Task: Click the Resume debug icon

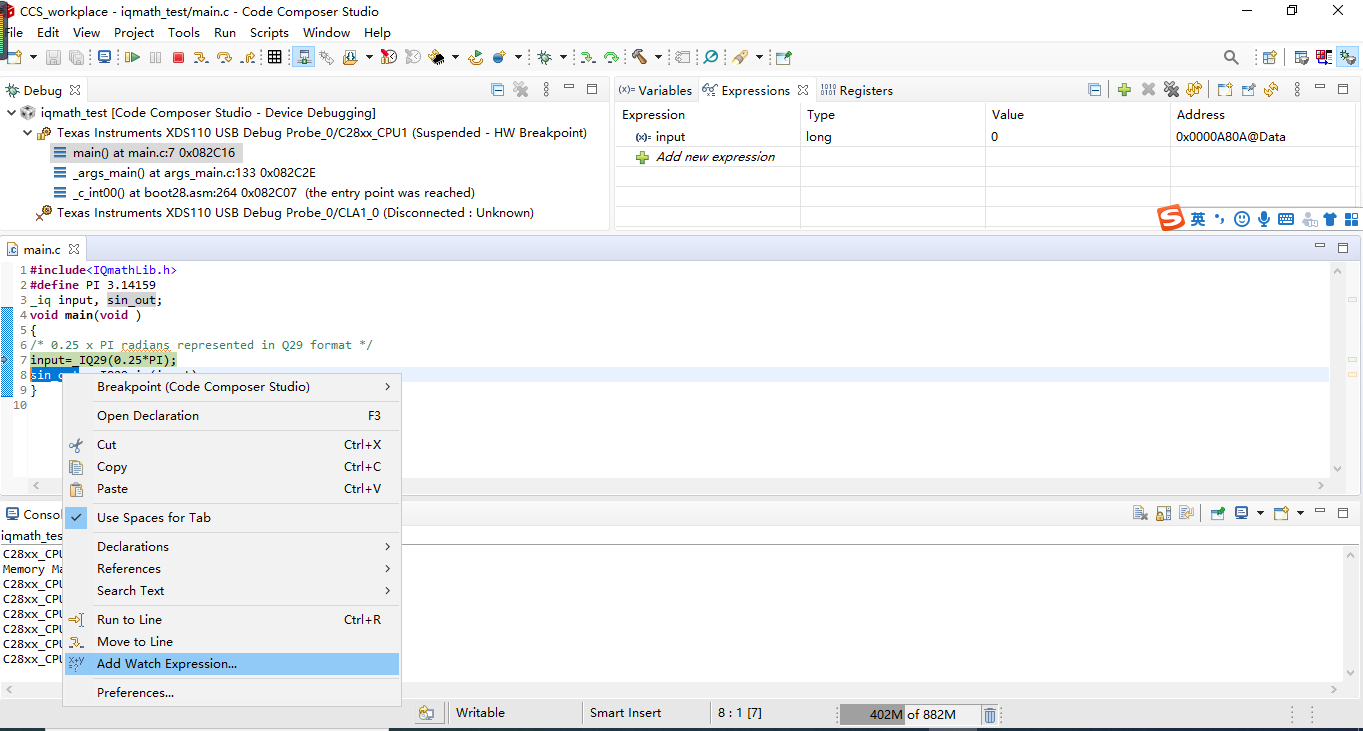Action: coord(133,57)
